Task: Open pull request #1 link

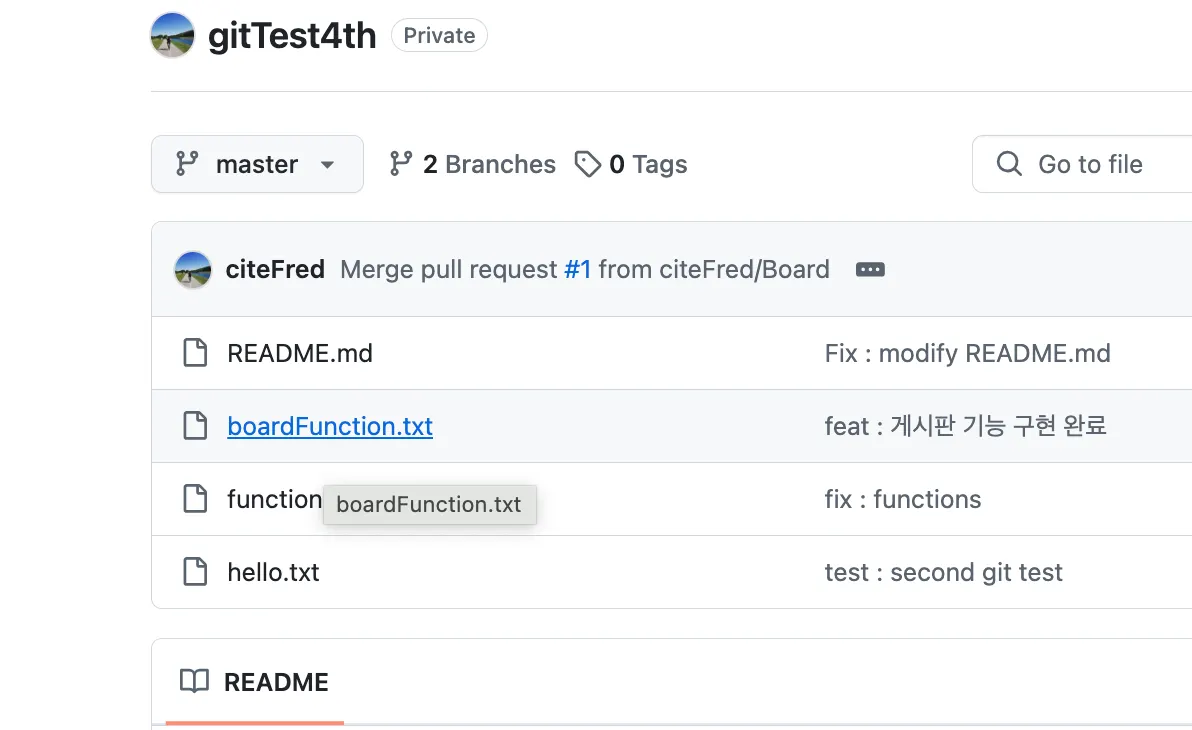Action: (x=577, y=269)
